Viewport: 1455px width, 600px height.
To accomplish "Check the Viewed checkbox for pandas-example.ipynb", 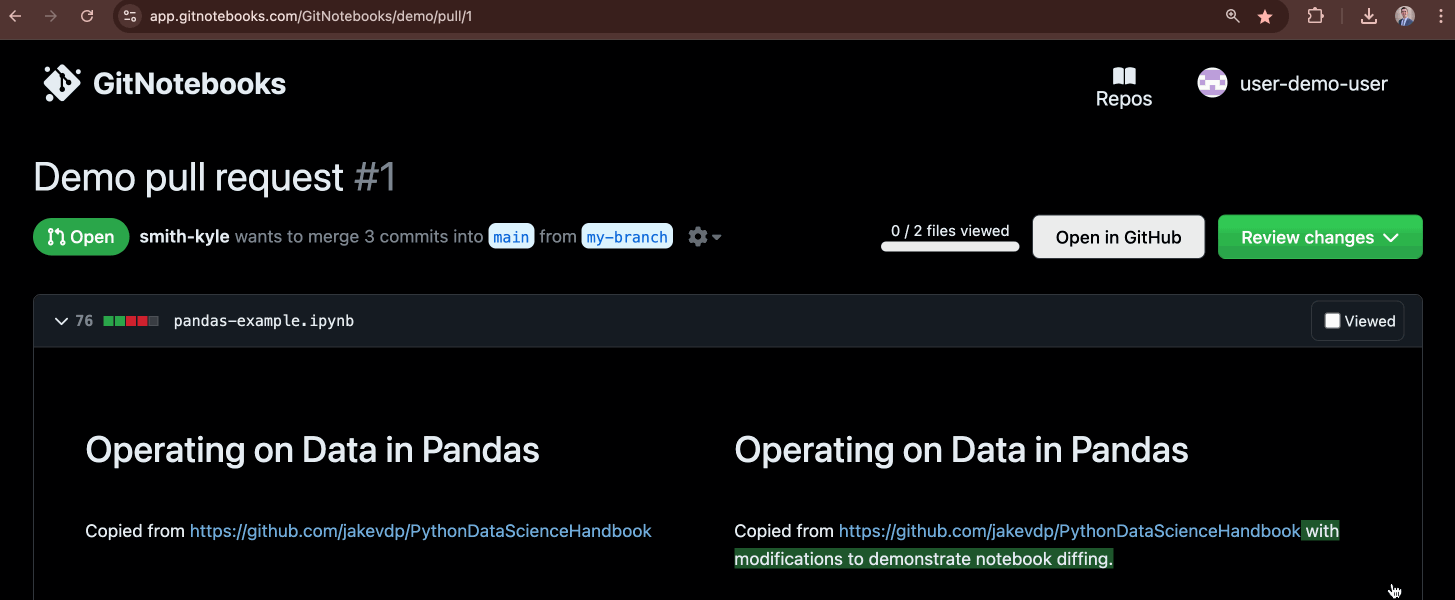I will (1331, 320).
